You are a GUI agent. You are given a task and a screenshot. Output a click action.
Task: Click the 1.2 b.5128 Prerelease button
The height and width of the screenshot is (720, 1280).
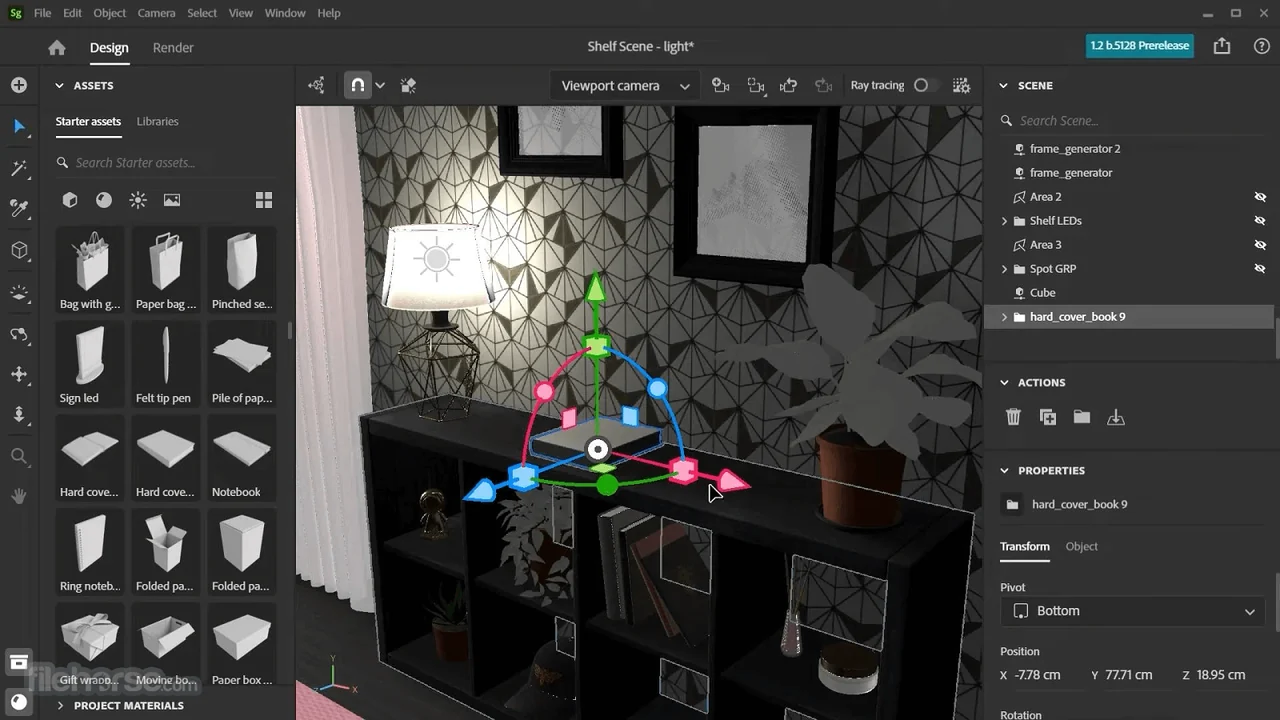(1140, 45)
